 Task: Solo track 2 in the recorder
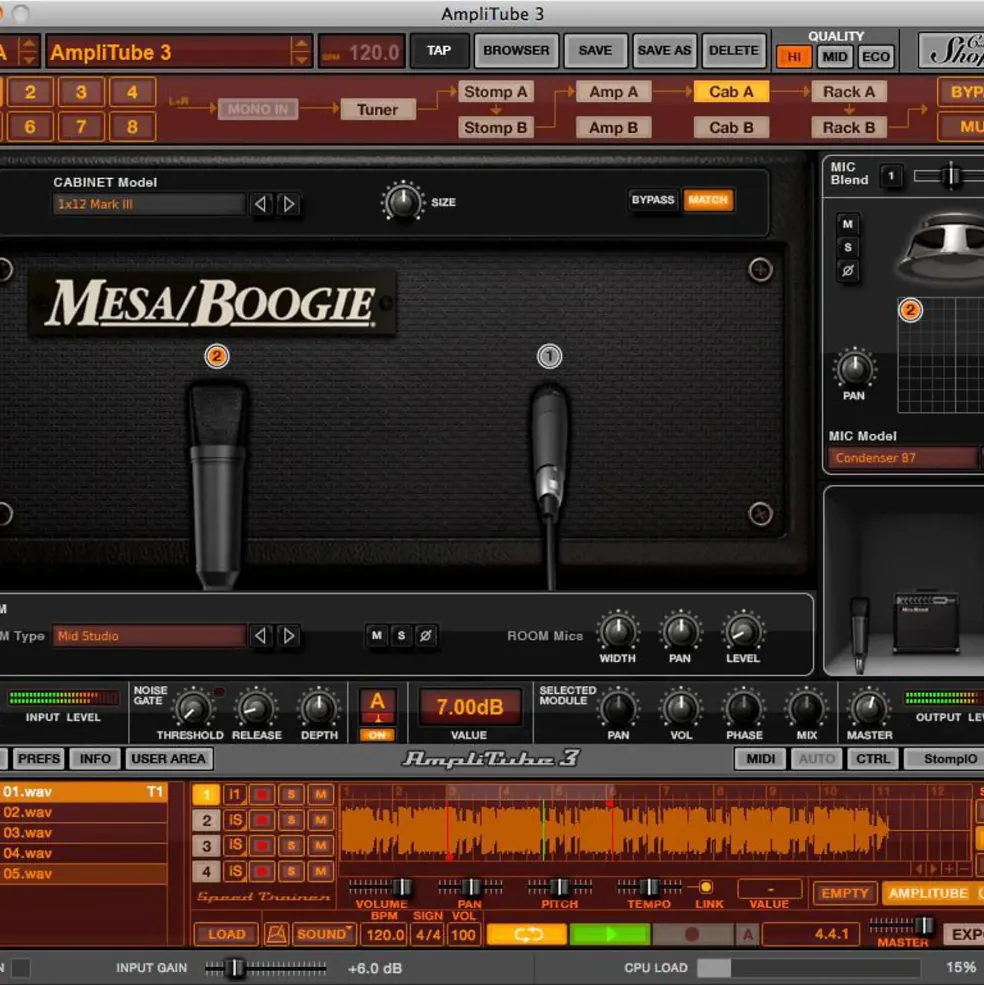(291, 820)
